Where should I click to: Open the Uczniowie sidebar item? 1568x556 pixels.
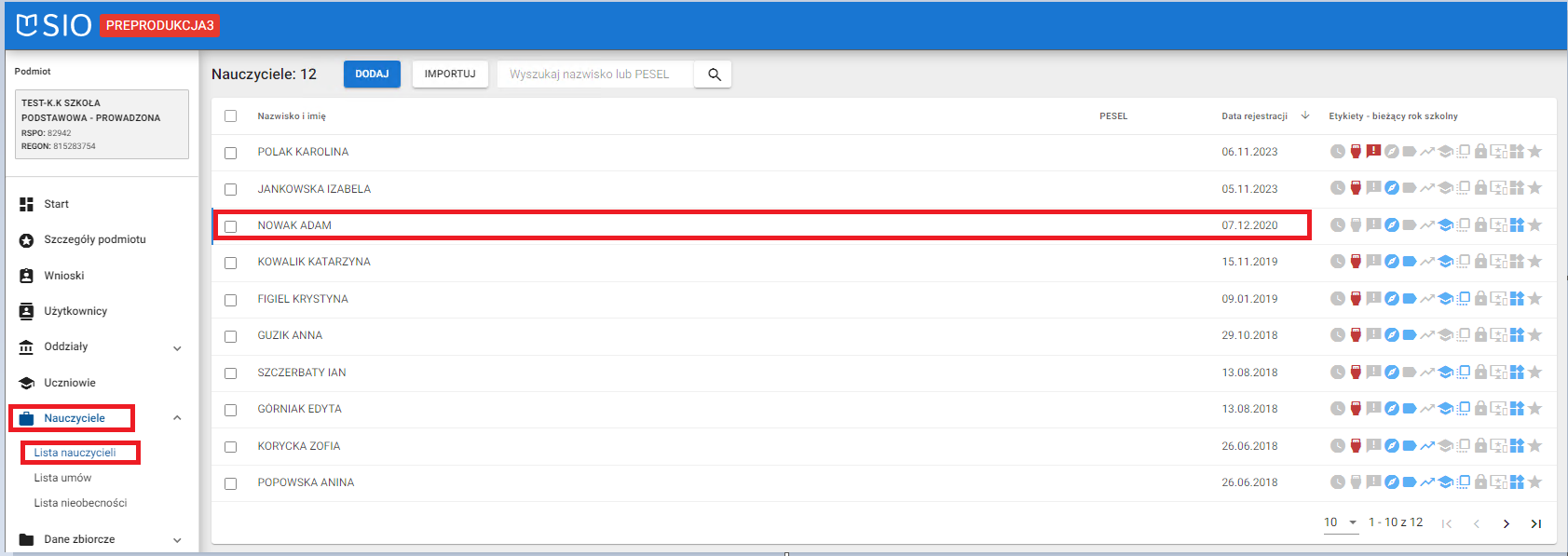70,383
